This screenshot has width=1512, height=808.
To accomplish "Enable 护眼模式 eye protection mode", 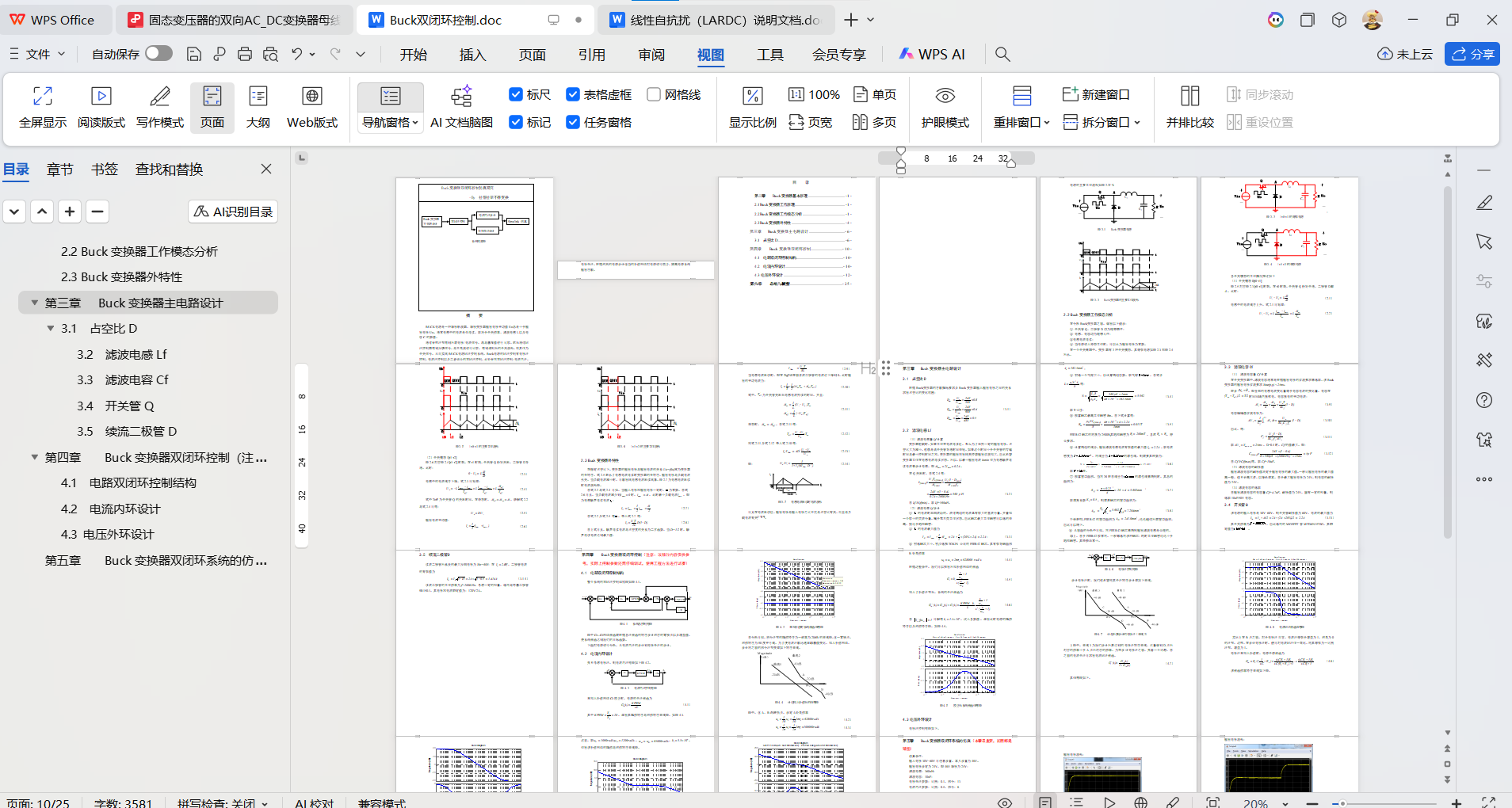I will (945, 97).
